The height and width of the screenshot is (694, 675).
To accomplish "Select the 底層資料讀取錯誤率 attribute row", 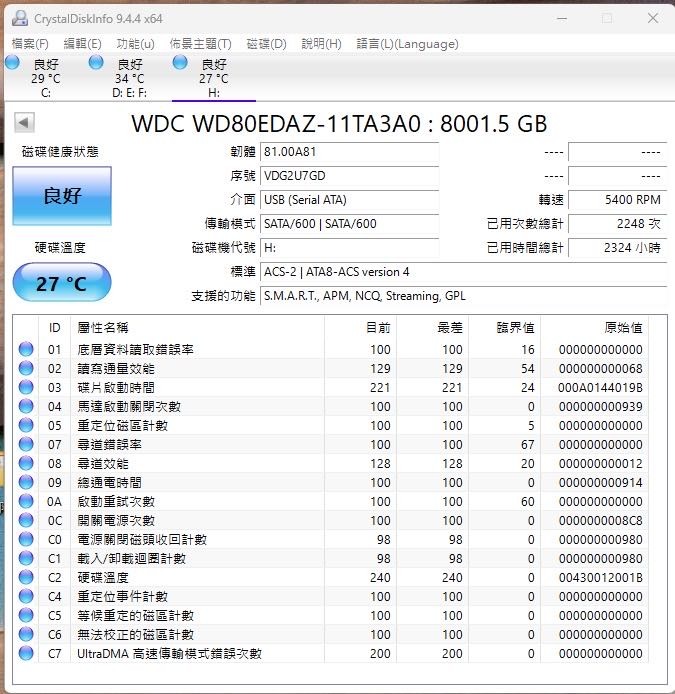I will pos(332,349).
